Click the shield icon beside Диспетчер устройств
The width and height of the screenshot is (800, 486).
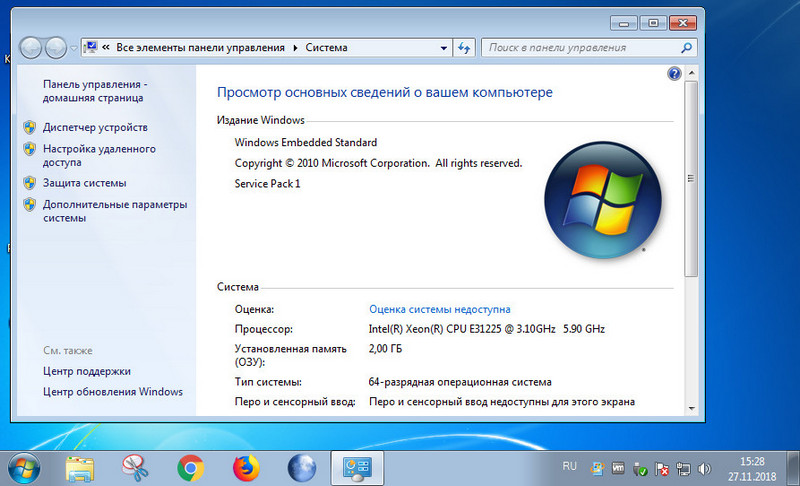(30, 127)
